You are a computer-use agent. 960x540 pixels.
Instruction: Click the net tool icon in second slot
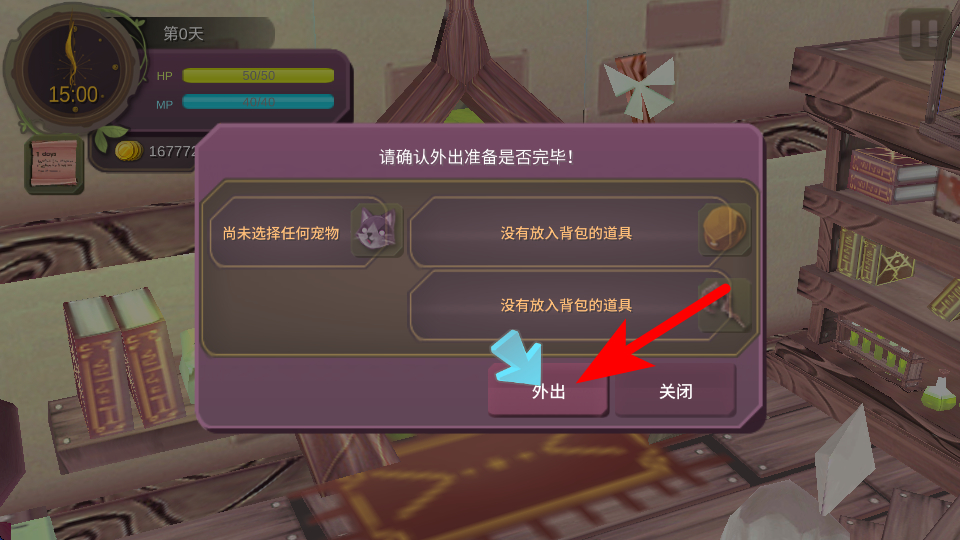tap(724, 304)
